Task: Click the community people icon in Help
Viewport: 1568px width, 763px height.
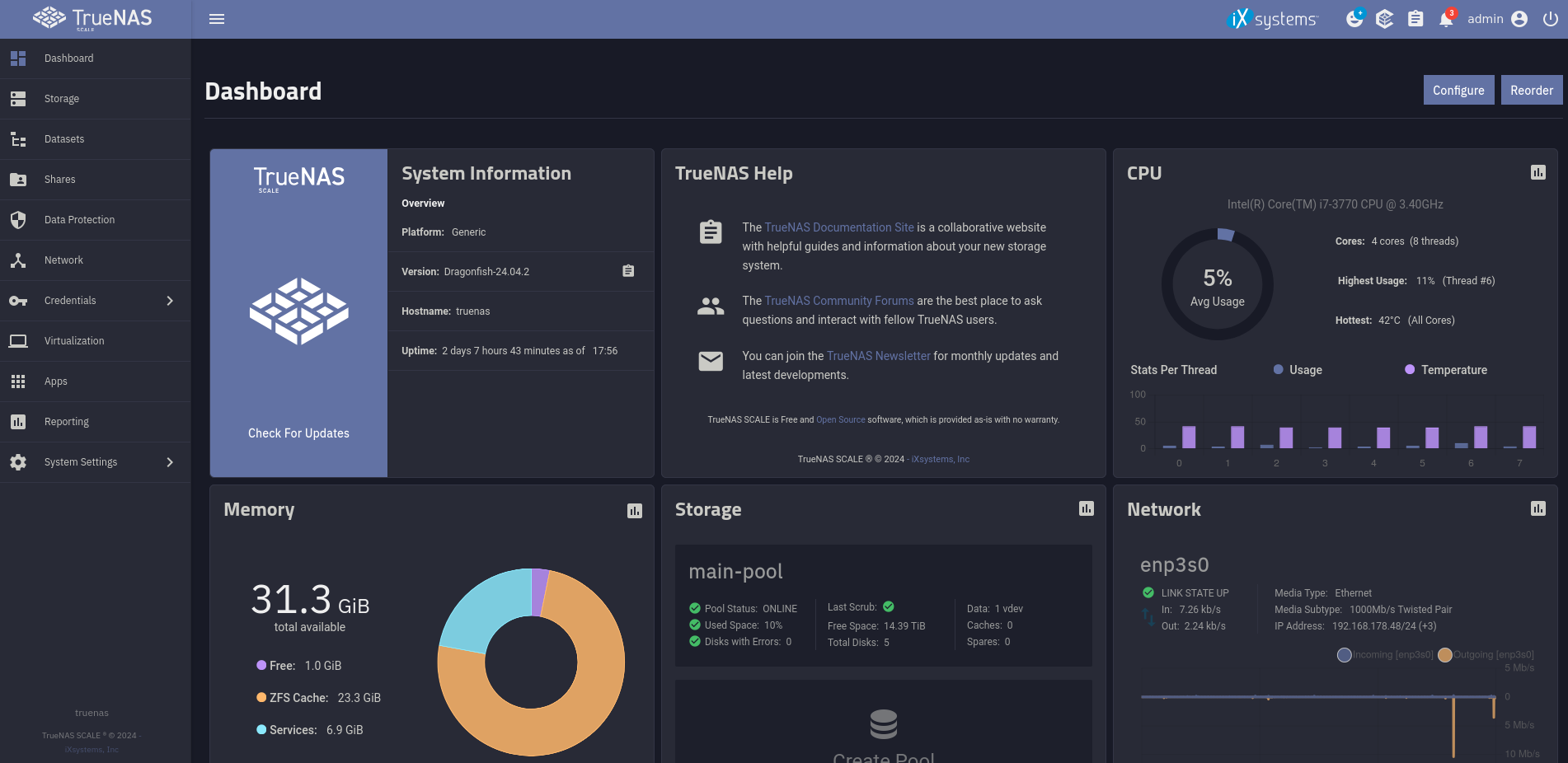Action: click(711, 307)
